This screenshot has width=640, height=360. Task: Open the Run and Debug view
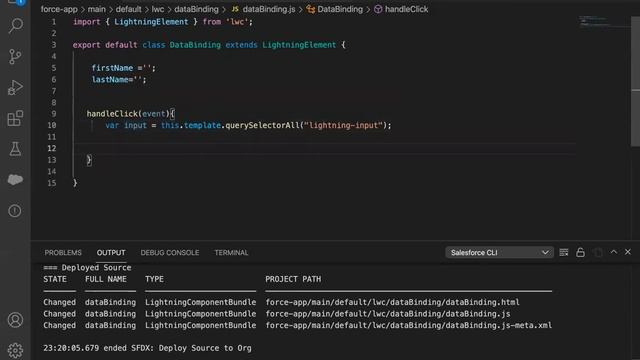(15, 87)
